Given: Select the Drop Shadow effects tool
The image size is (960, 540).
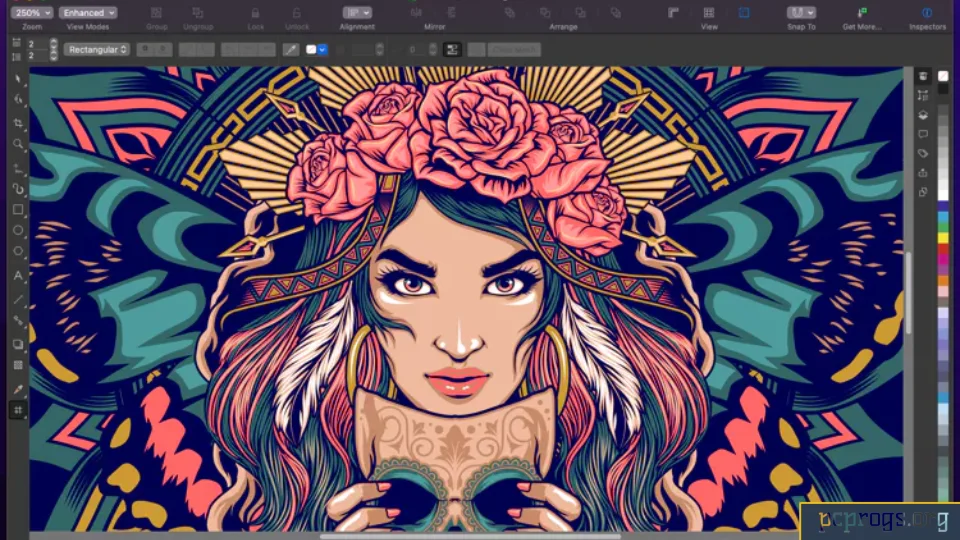Looking at the screenshot, I should (18, 344).
